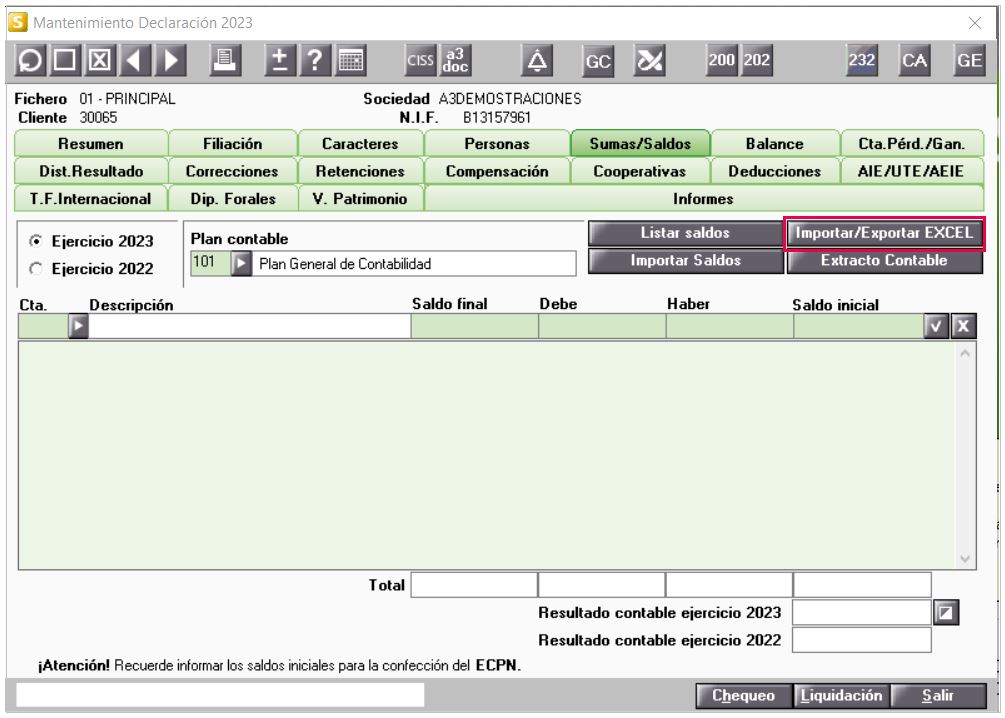Open the Informes tab
1005x718 pixels.
pos(703,199)
